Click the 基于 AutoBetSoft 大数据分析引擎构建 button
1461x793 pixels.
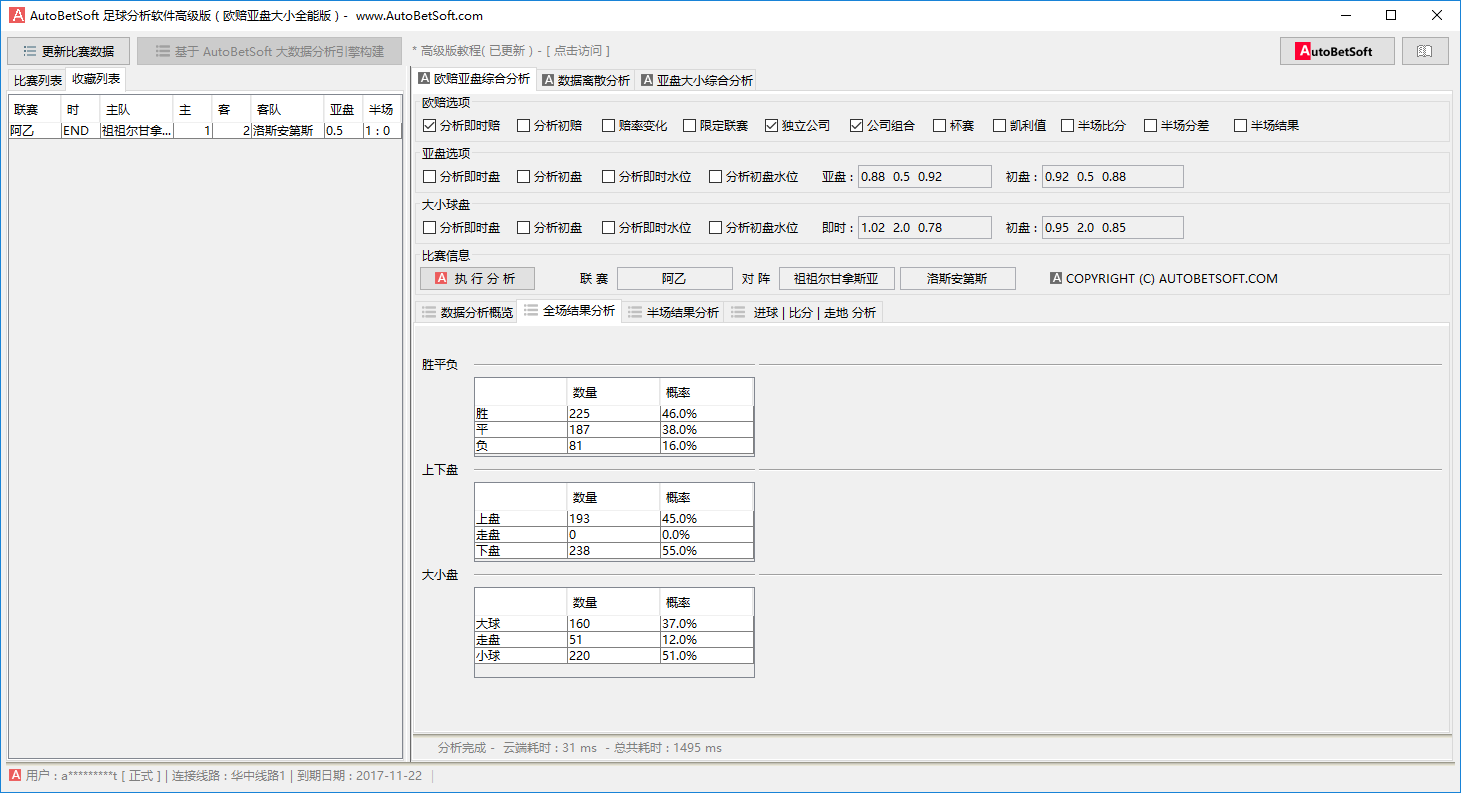270,51
